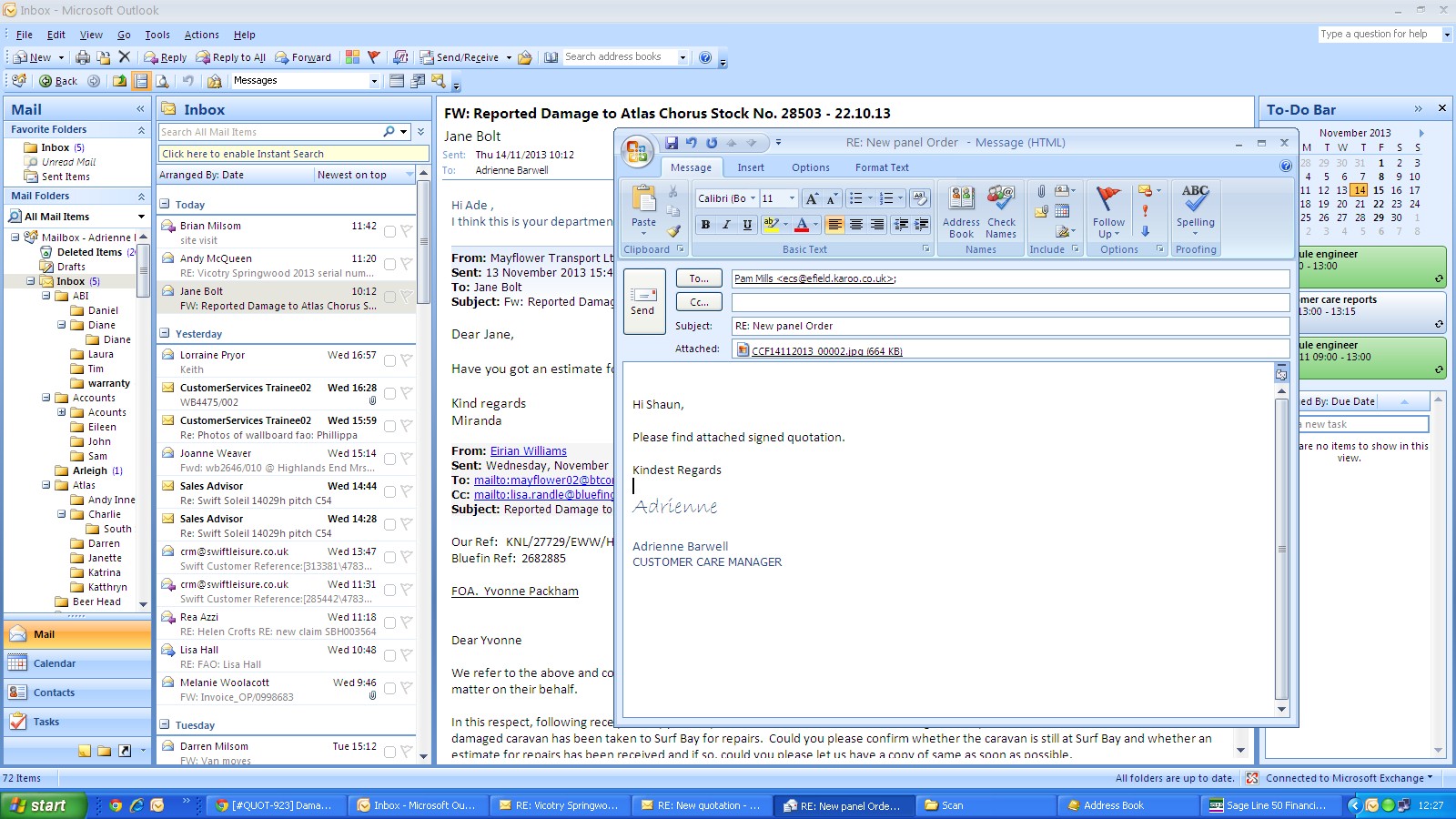Send the email to Pam Mills
The image size is (1456, 819).
pos(642,301)
